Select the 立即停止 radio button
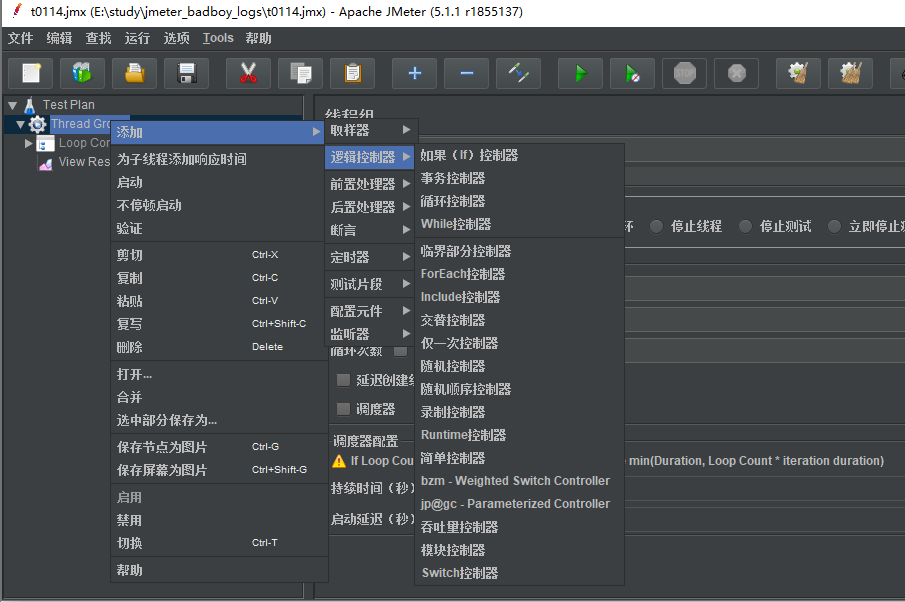This screenshot has height=602, width=905. pyautogui.click(x=834, y=226)
